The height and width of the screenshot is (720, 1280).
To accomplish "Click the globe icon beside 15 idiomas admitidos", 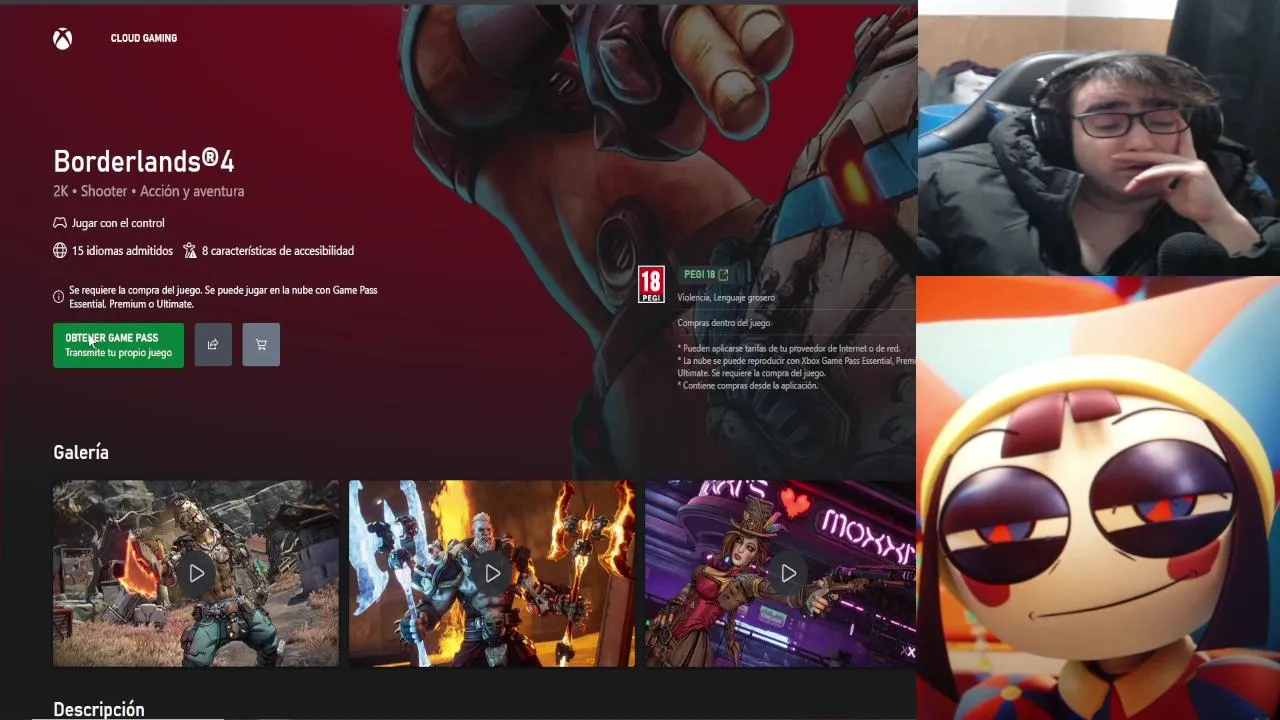I will tap(60, 251).
